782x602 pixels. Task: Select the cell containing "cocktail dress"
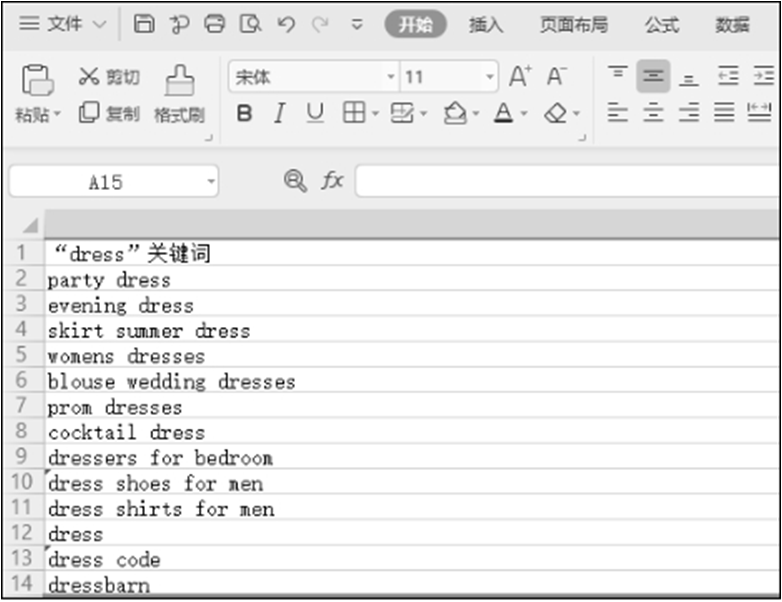click(126, 433)
